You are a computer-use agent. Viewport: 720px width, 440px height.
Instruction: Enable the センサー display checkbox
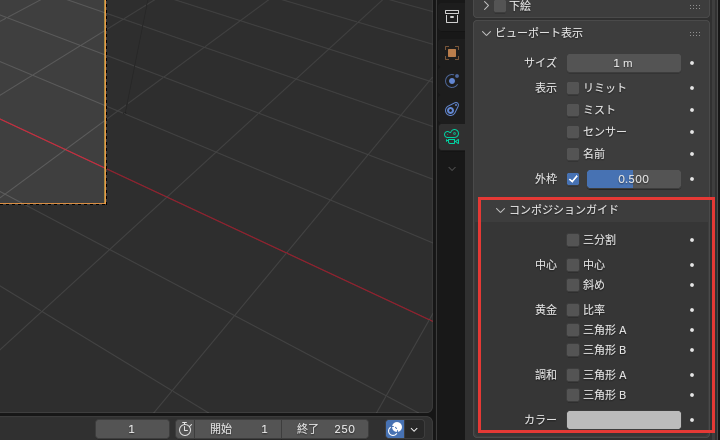573,132
